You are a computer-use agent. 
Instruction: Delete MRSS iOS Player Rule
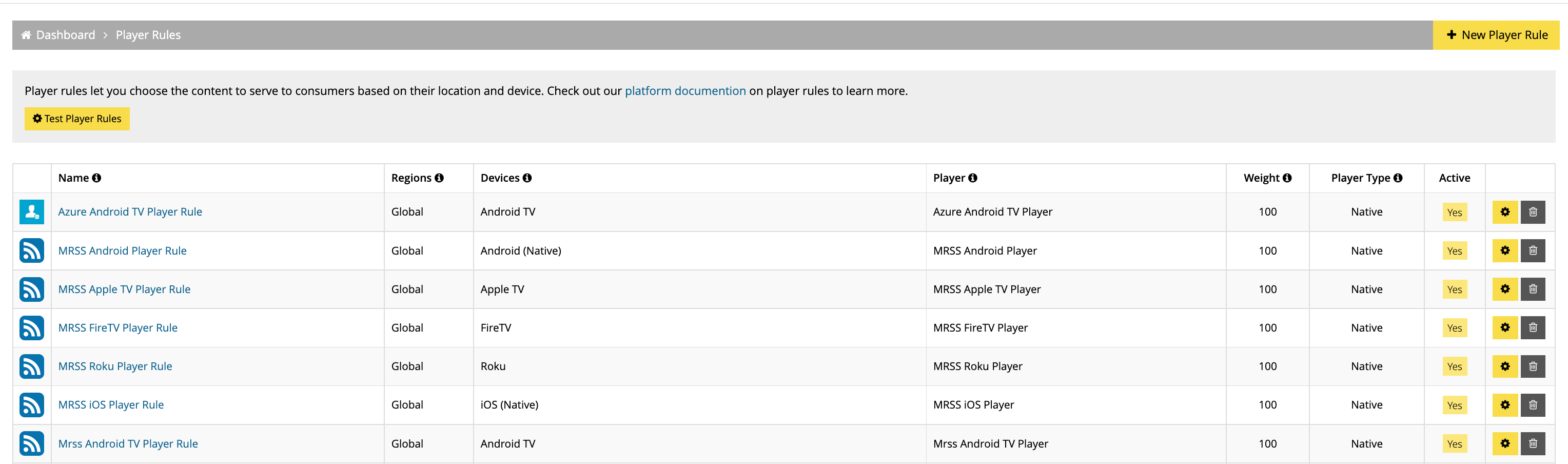[1533, 405]
